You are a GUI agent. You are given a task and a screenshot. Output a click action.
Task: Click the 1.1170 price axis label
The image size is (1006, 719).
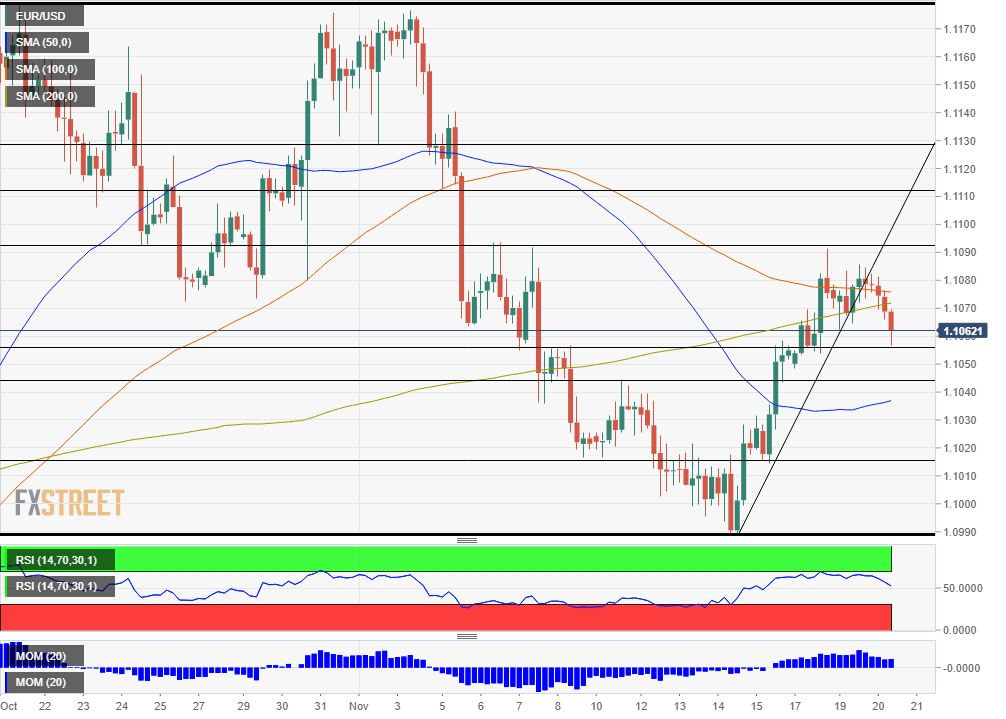point(960,30)
